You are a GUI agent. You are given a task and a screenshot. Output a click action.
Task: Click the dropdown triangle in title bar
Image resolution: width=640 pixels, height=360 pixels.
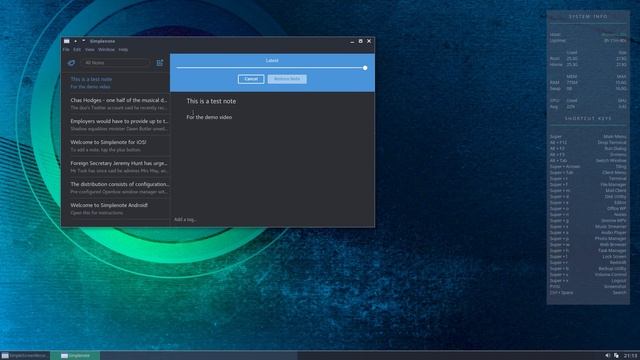[x=84, y=41]
